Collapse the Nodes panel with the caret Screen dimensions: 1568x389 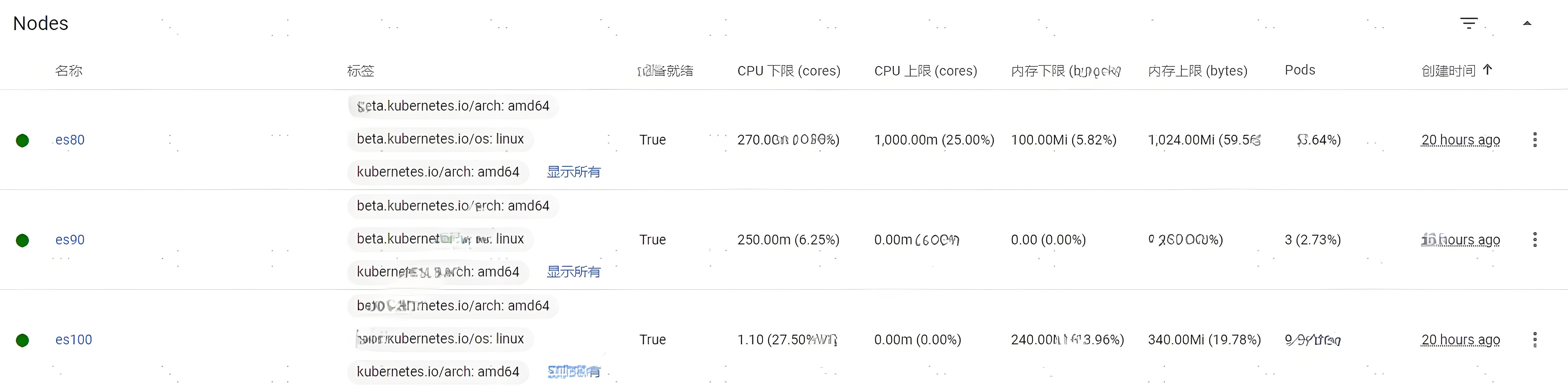click(x=1527, y=23)
